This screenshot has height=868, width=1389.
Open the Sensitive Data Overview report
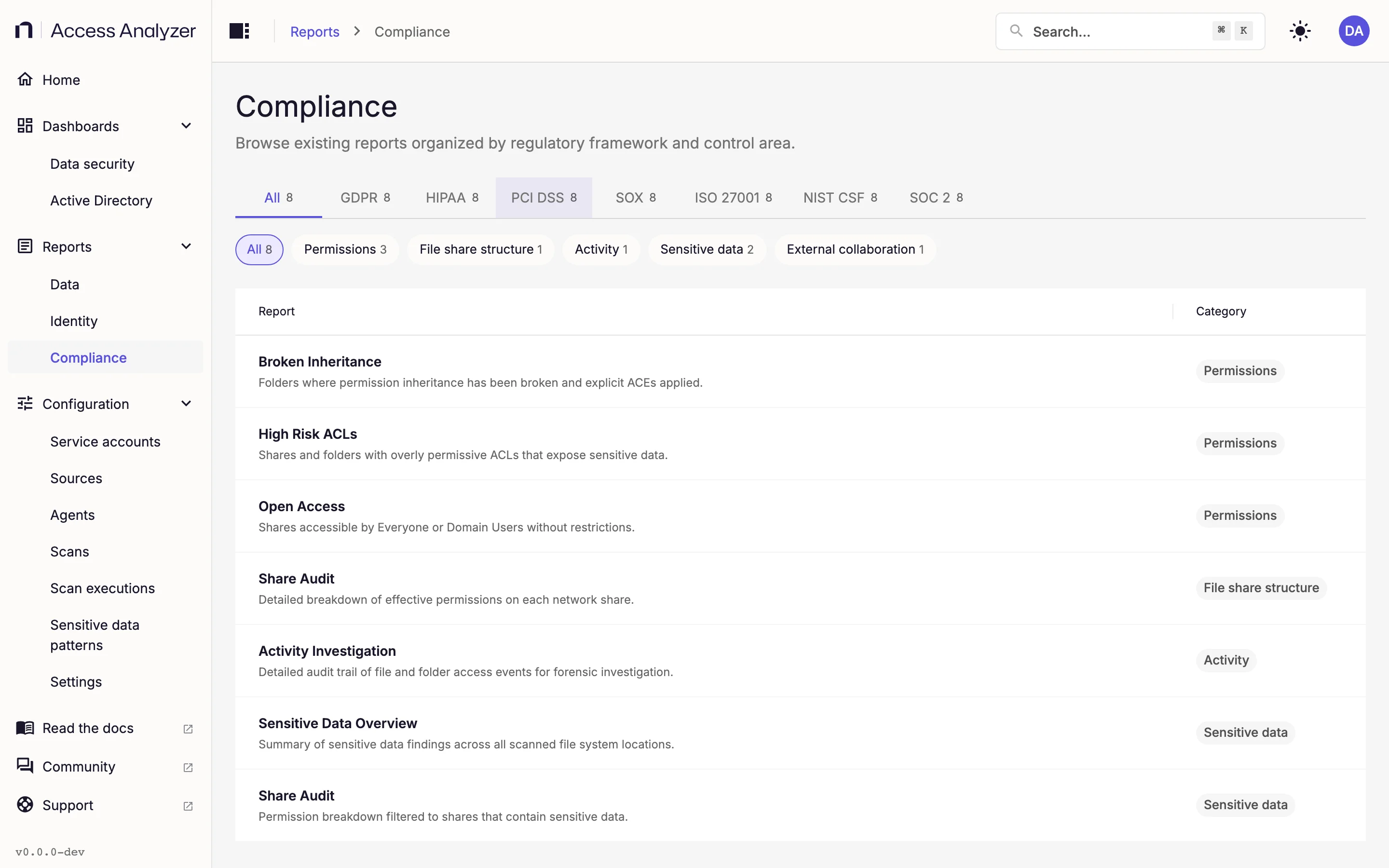tap(800, 733)
